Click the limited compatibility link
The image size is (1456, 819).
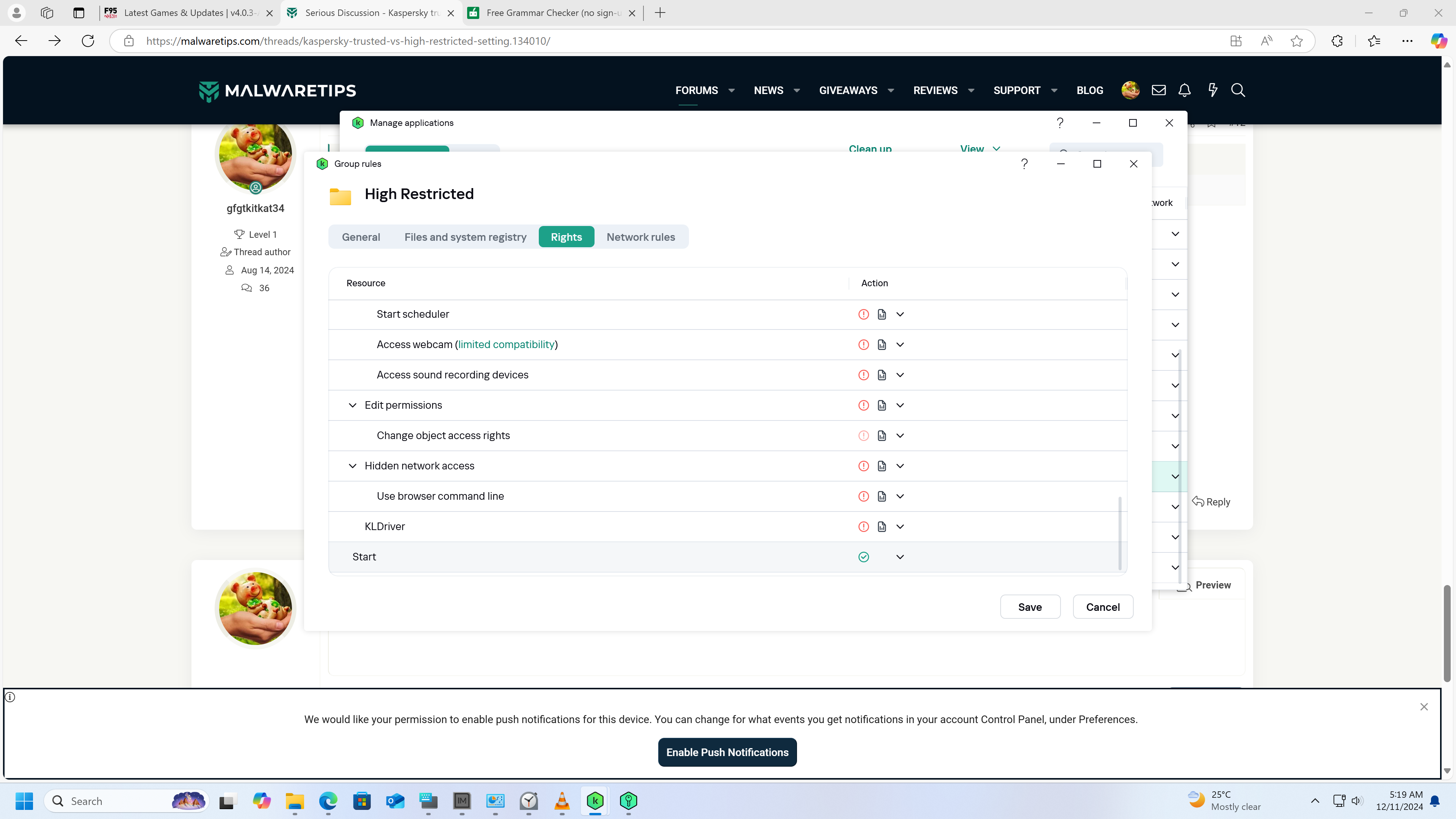pyautogui.click(x=506, y=345)
